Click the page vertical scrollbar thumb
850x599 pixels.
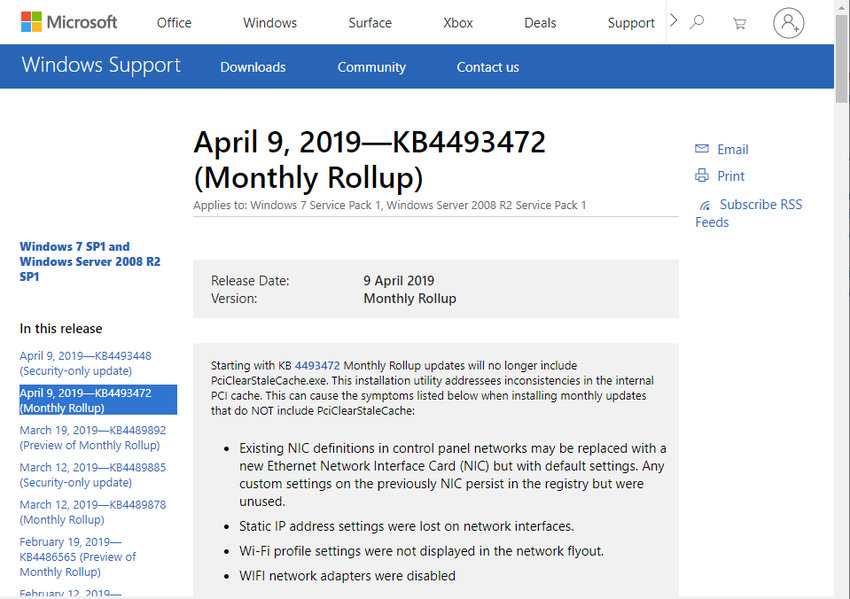point(841,57)
